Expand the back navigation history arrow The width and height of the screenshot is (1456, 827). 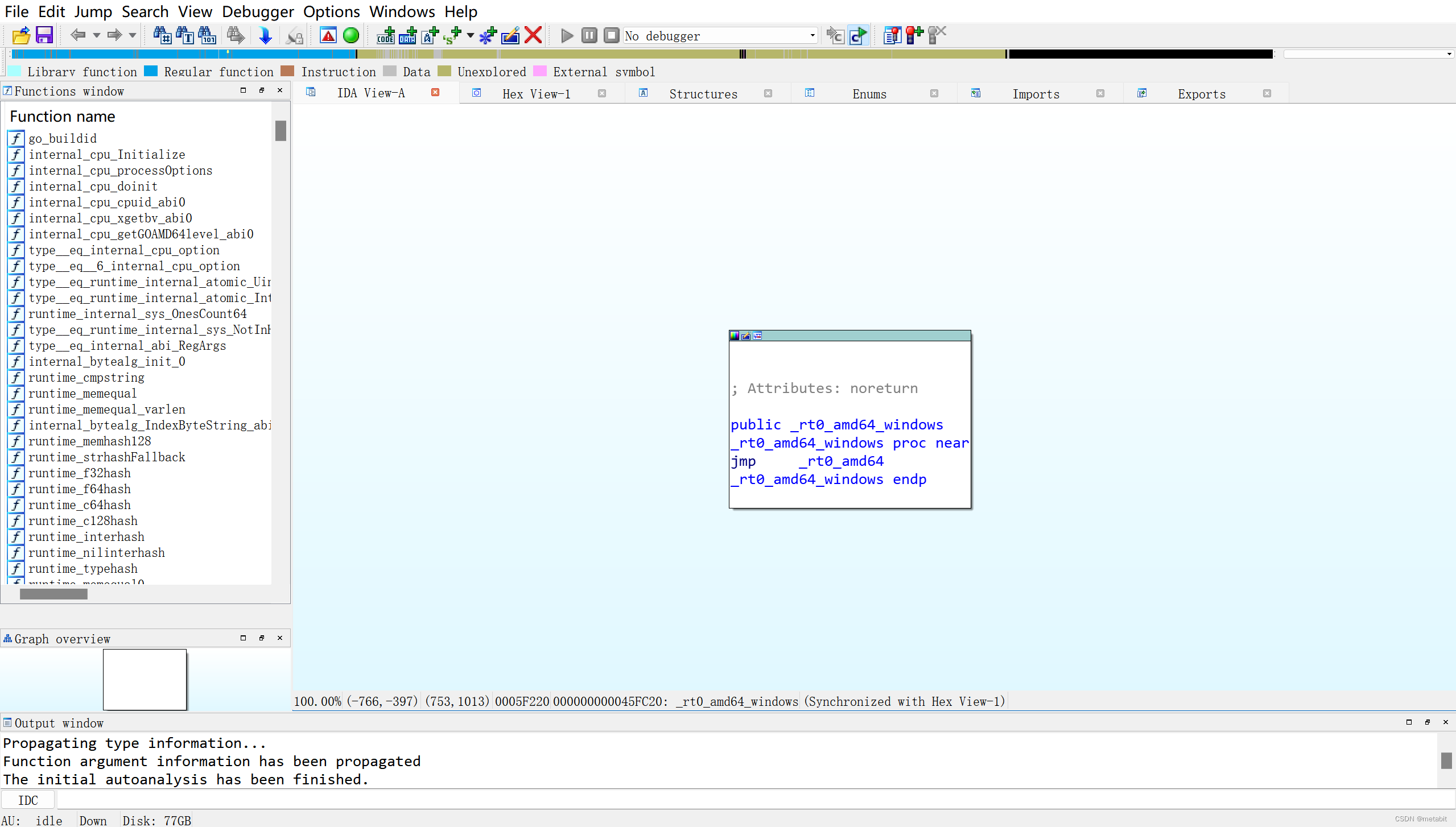[x=97, y=35]
